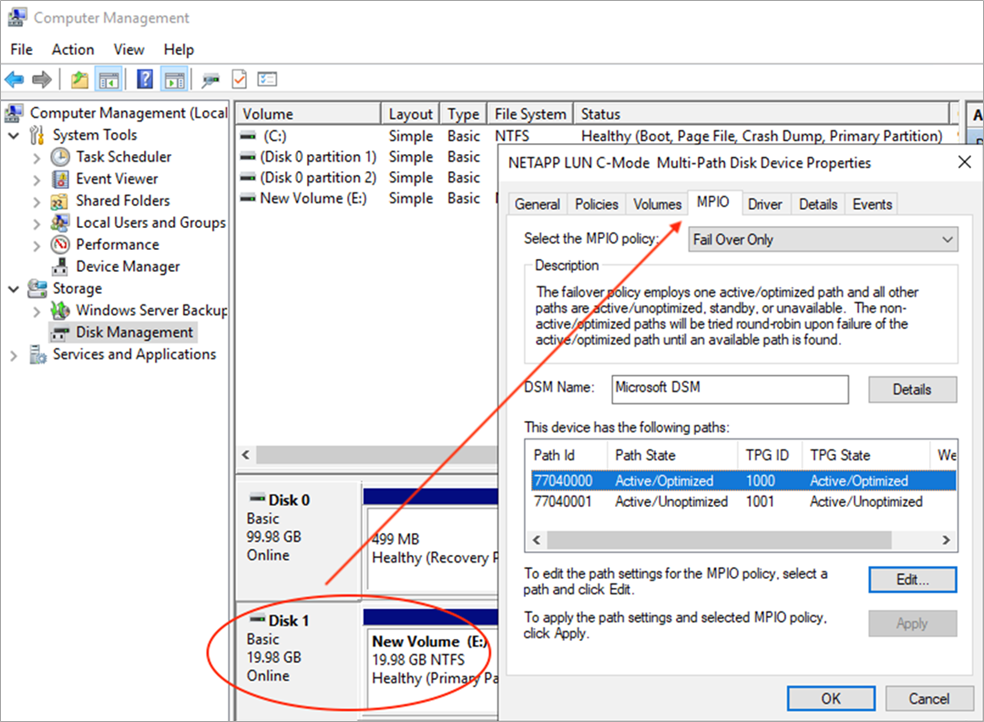The image size is (984, 722).
Task: Expand the Local Users and Groups node
Action: pos(37,224)
